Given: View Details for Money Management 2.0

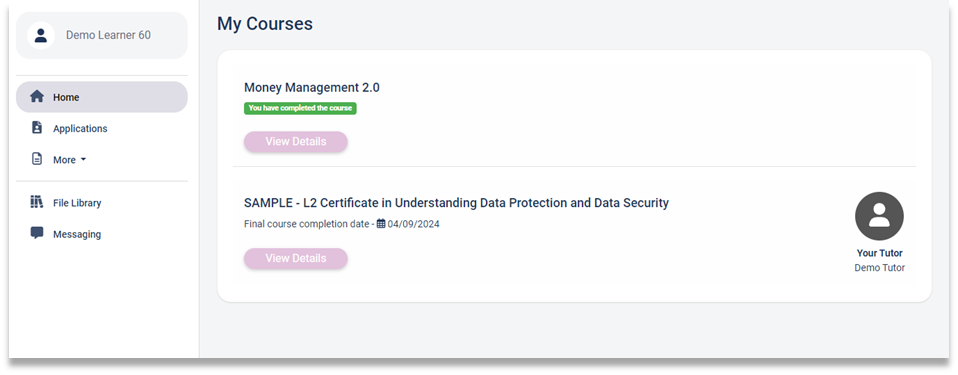Looking at the screenshot, I should tap(296, 141).
